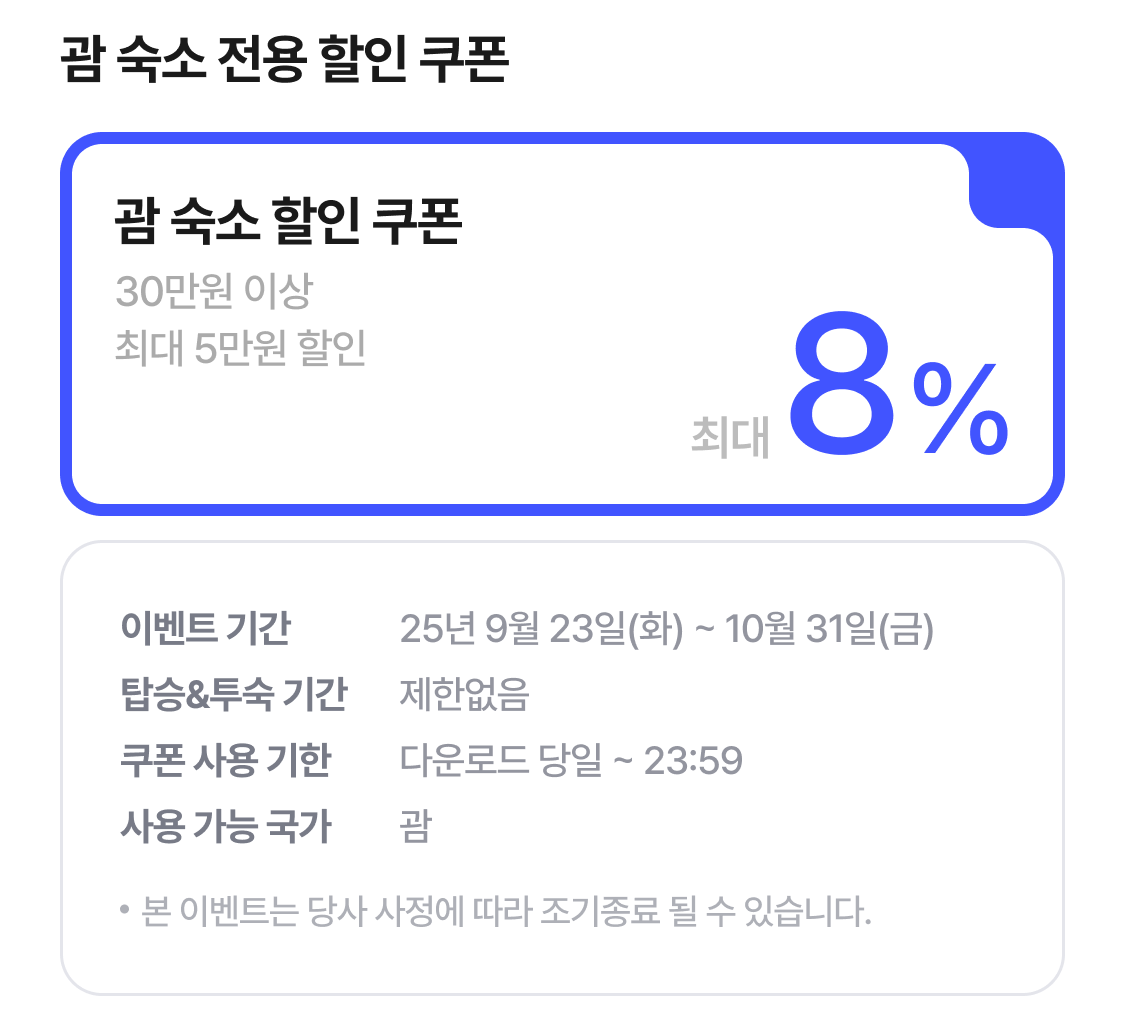1125x1032 pixels.
Task: Select the 다운로드 당일 ~ 23:59 text
Action: [571, 761]
